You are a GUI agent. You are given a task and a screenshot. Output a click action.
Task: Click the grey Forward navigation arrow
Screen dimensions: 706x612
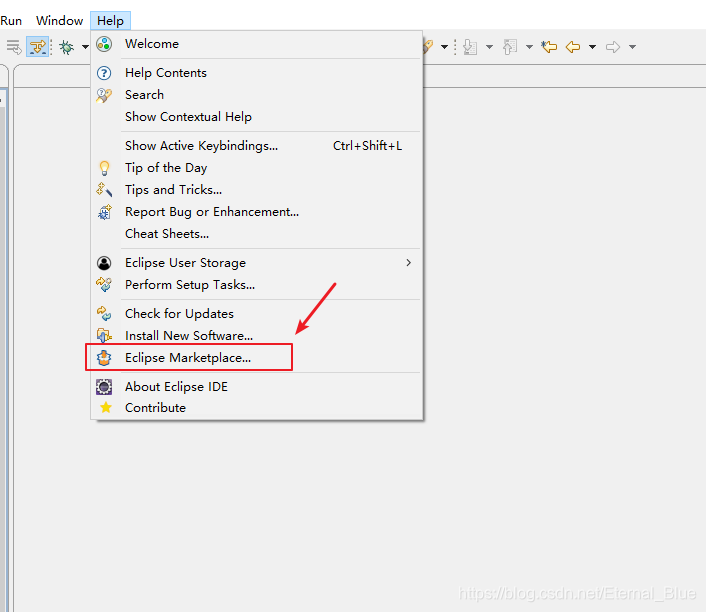coord(613,47)
